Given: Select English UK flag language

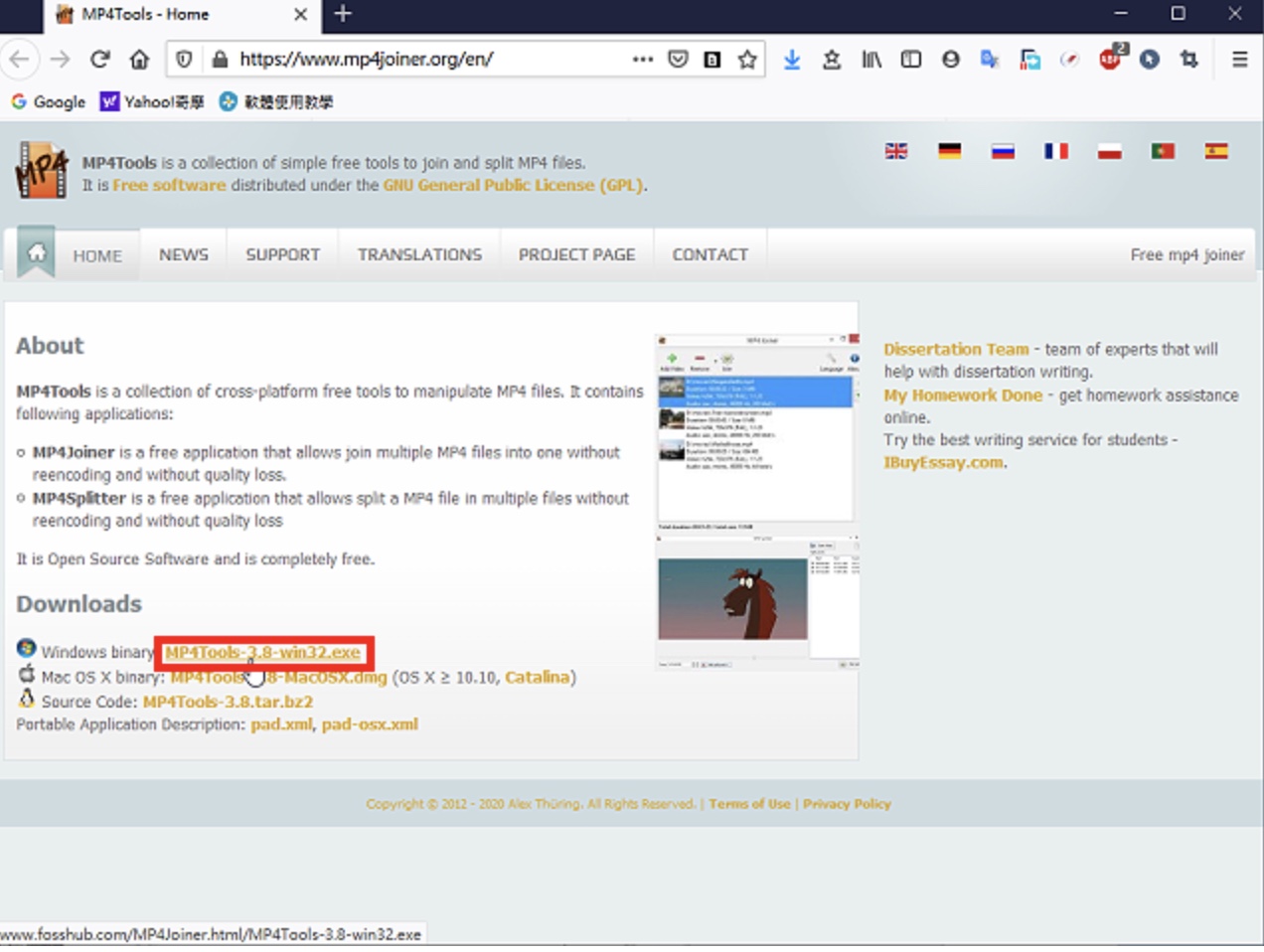Looking at the screenshot, I should point(896,151).
